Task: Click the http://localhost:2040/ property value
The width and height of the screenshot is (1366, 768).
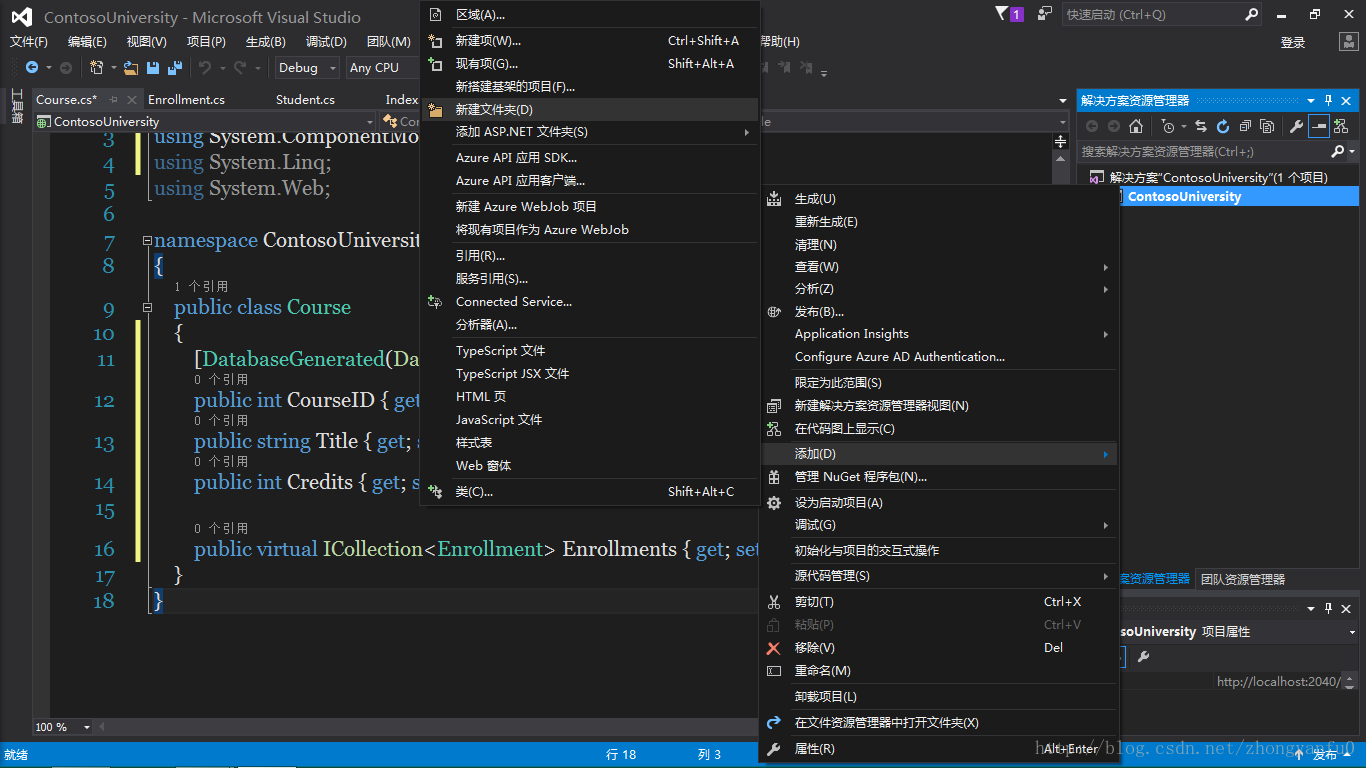Action: [1278, 681]
